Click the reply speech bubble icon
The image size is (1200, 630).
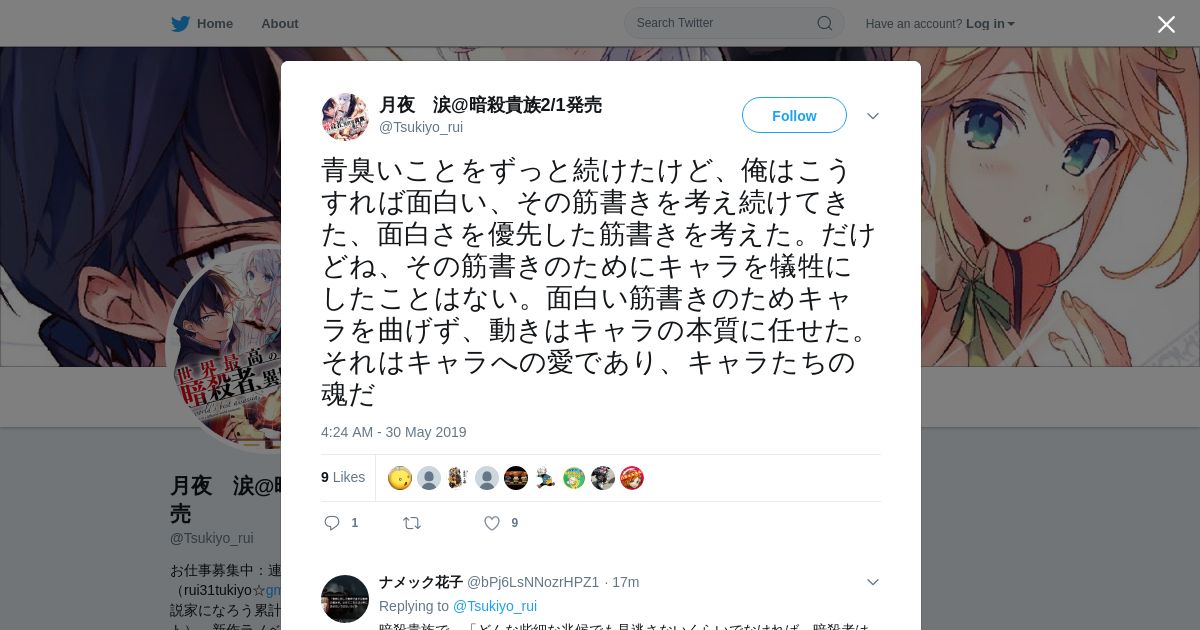[x=333, y=523]
